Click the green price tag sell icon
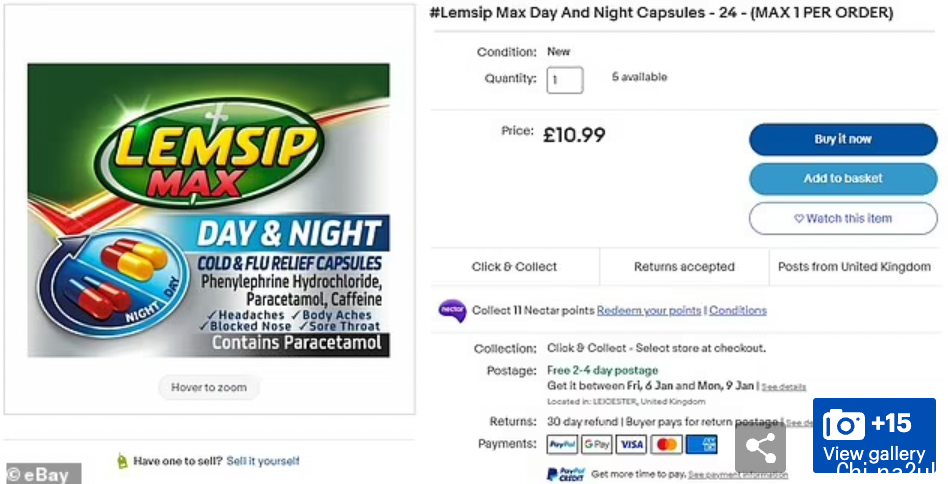Viewport: 948px width, 484px height. point(122,461)
